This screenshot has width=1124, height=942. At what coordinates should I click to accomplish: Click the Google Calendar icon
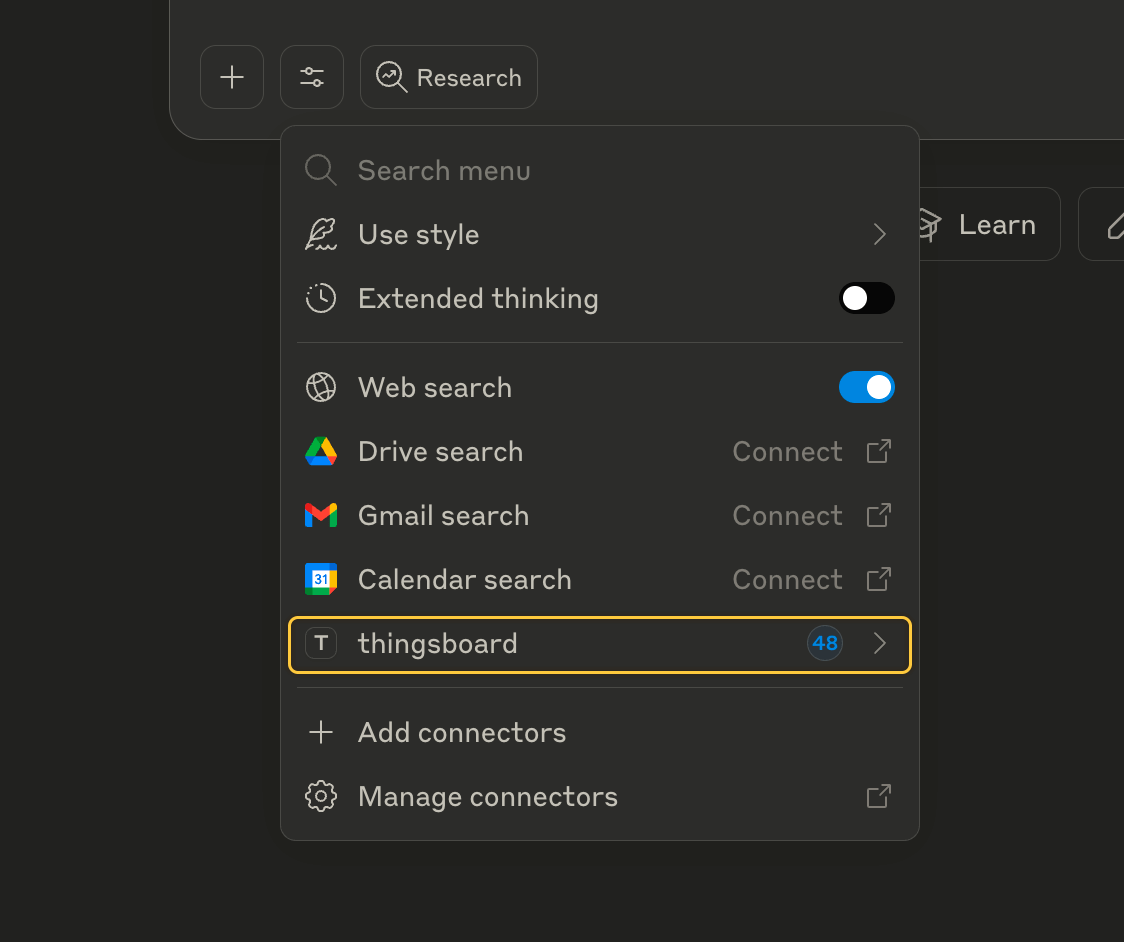[x=321, y=580]
